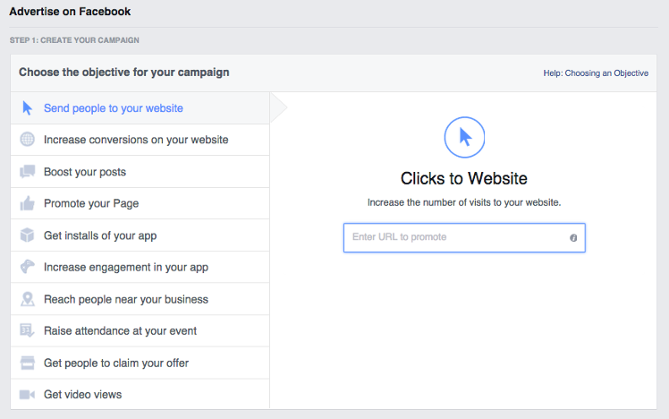Screen dimensions: 669x419
Task: Select 'Send people to your website' objective
Action: 140,108
